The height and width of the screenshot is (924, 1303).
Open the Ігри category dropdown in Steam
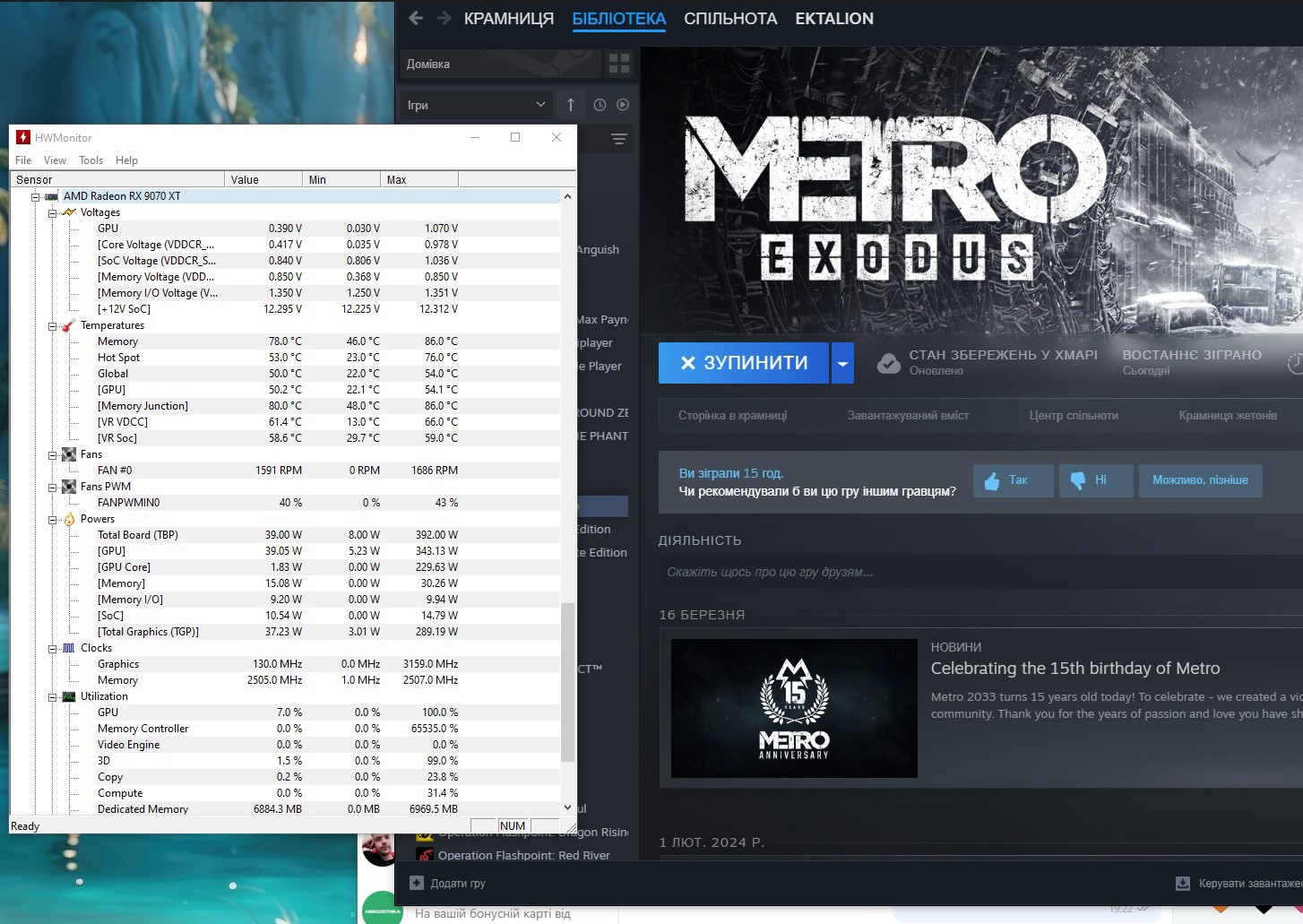tap(475, 105)
